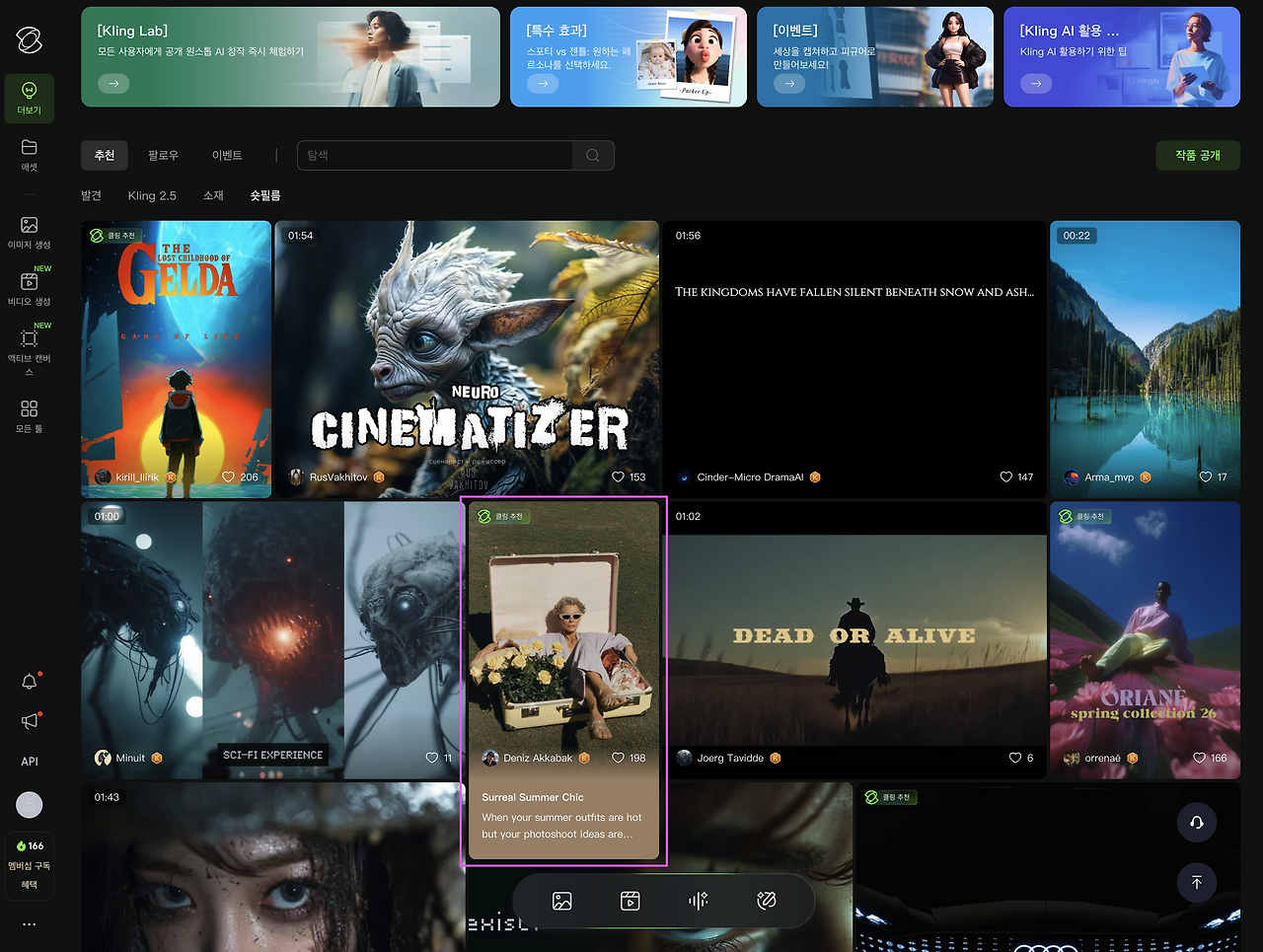Like the Deniz Akkabak video with 198 likes
This screenshot has height=952, width=1263.
point(619,758)
